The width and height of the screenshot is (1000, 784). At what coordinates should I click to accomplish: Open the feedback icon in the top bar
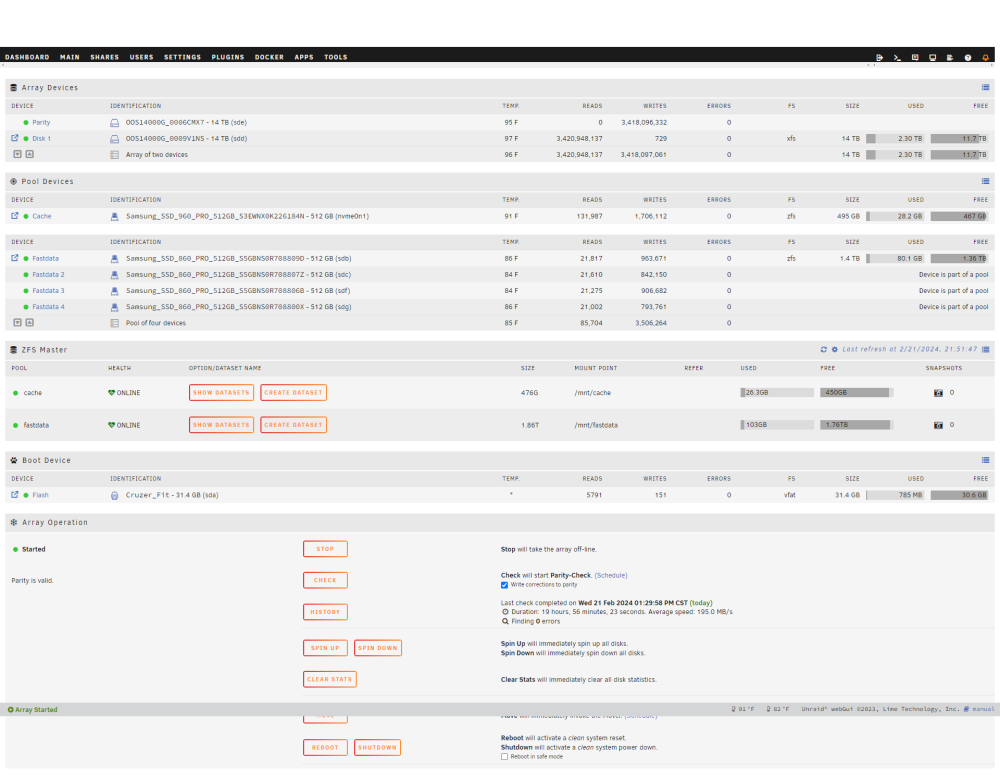(915, 57)
